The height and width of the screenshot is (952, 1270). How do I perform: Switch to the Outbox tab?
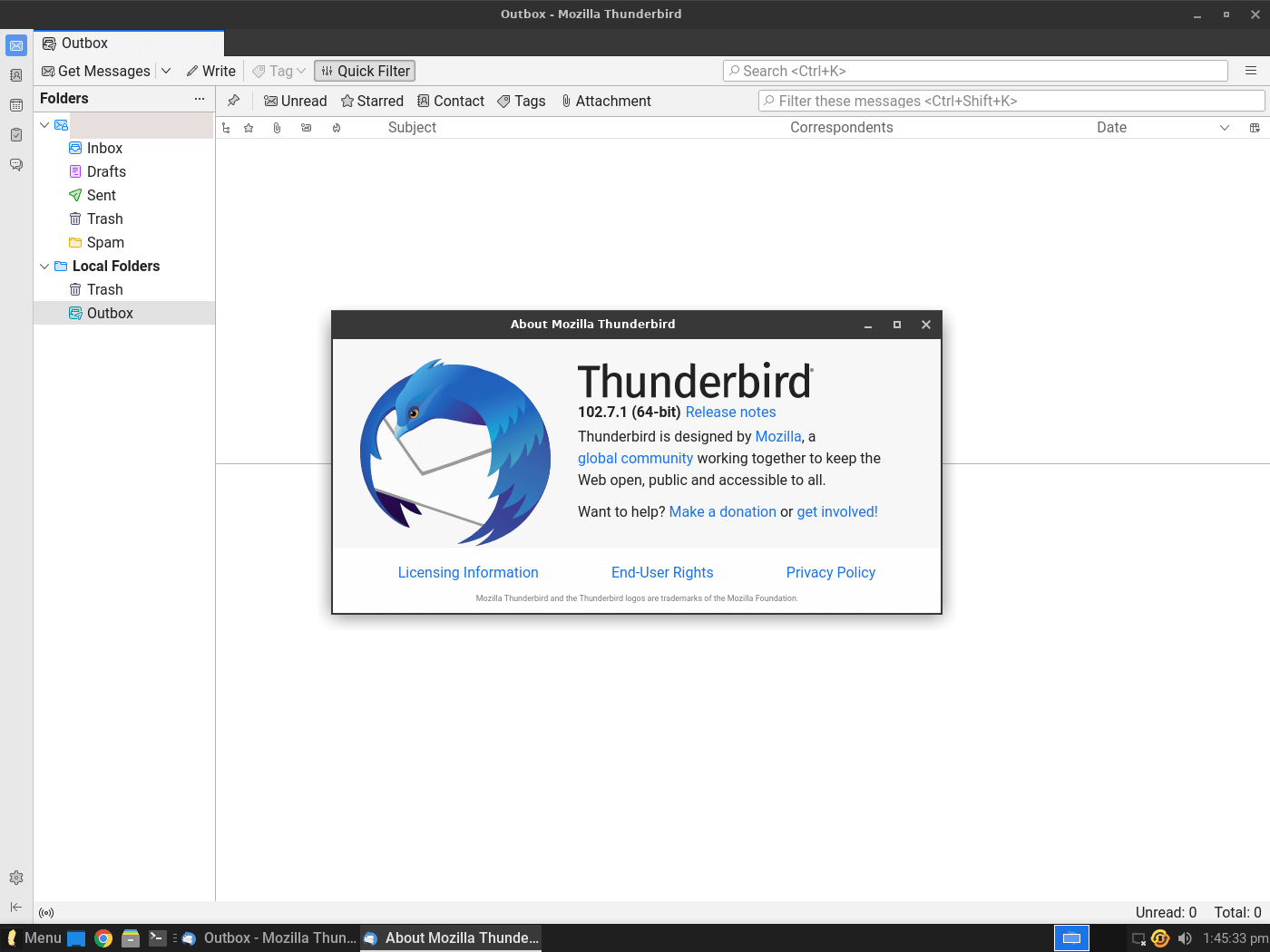coord(84,43)
